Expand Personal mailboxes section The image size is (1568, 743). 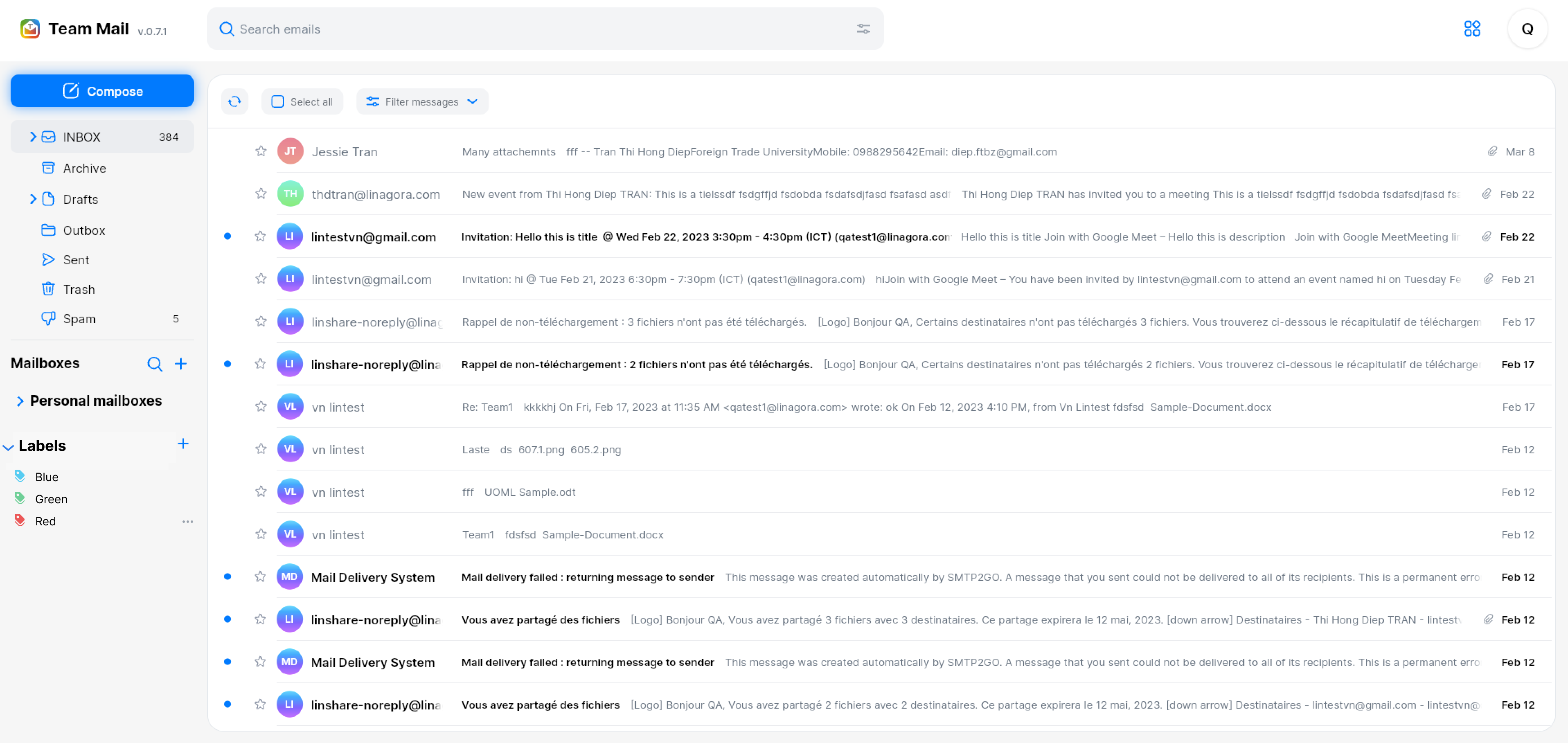(20, 401)
